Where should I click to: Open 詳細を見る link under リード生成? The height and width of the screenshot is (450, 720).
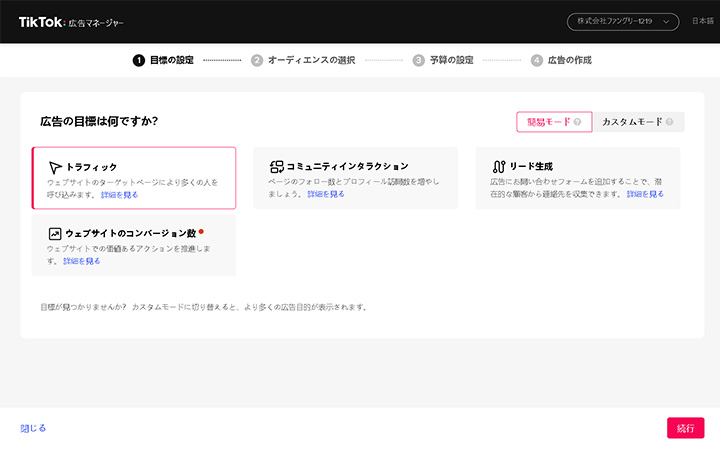(x=645, y=194)
